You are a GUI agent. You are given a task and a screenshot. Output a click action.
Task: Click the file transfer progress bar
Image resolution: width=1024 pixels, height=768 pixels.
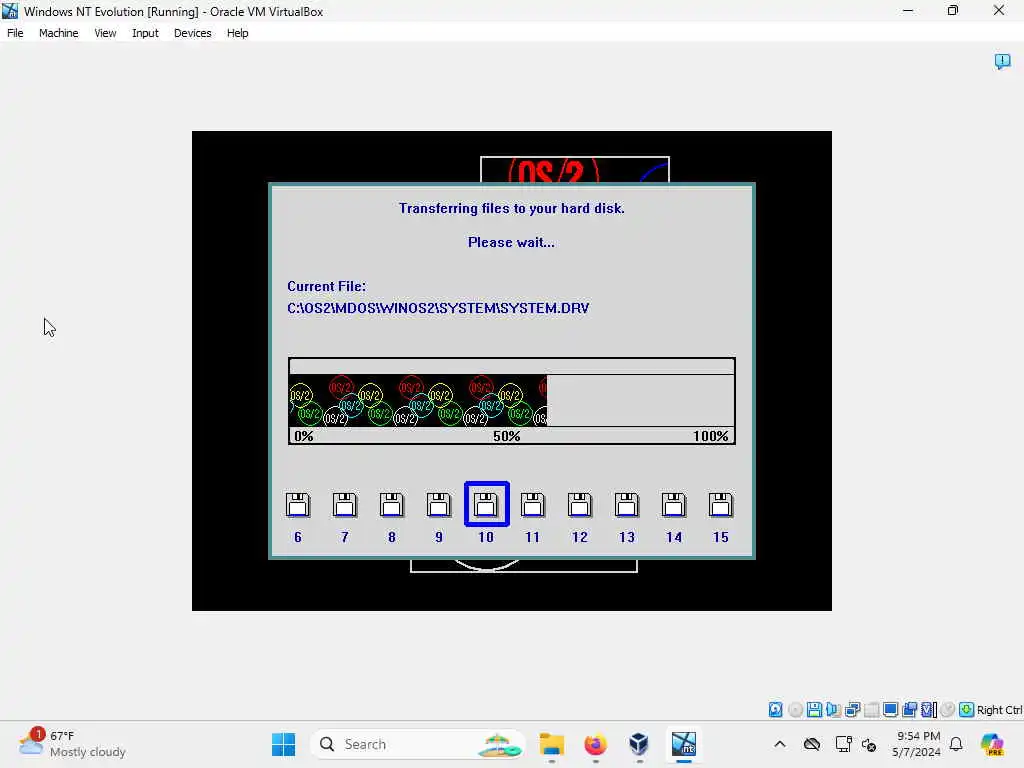click(x=512, y=400)
